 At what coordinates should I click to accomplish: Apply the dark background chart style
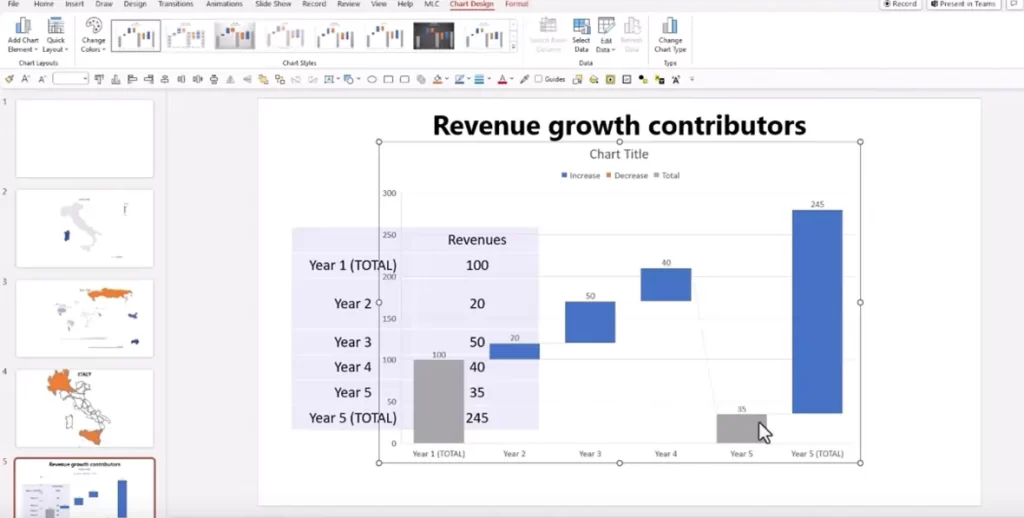tap(434, 35)
